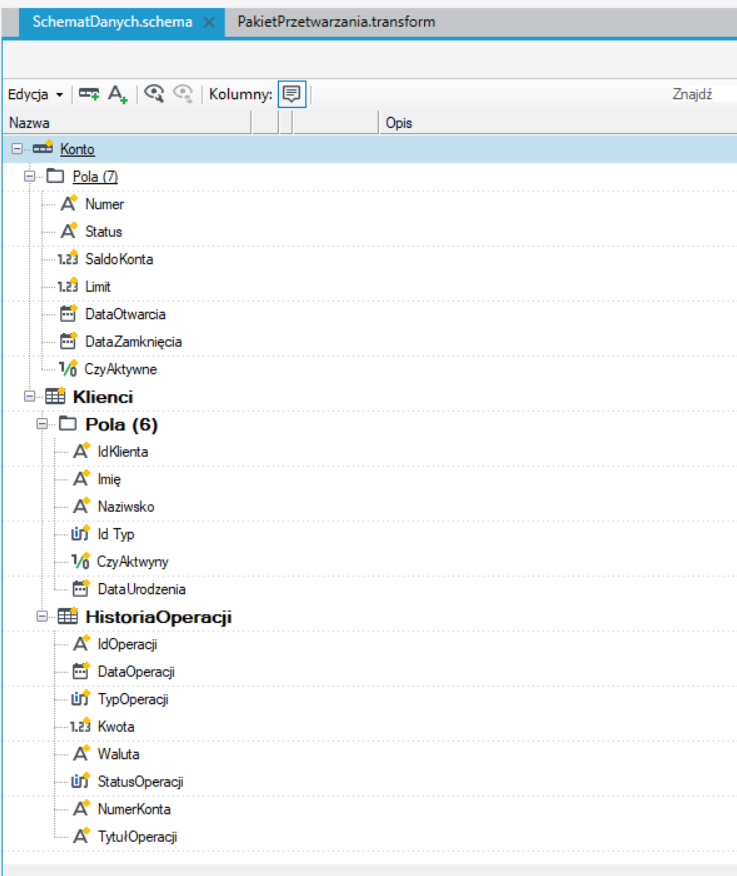
Task: Click the Konto structure icon
Action: pyautogui.click(x=43, y=147)
